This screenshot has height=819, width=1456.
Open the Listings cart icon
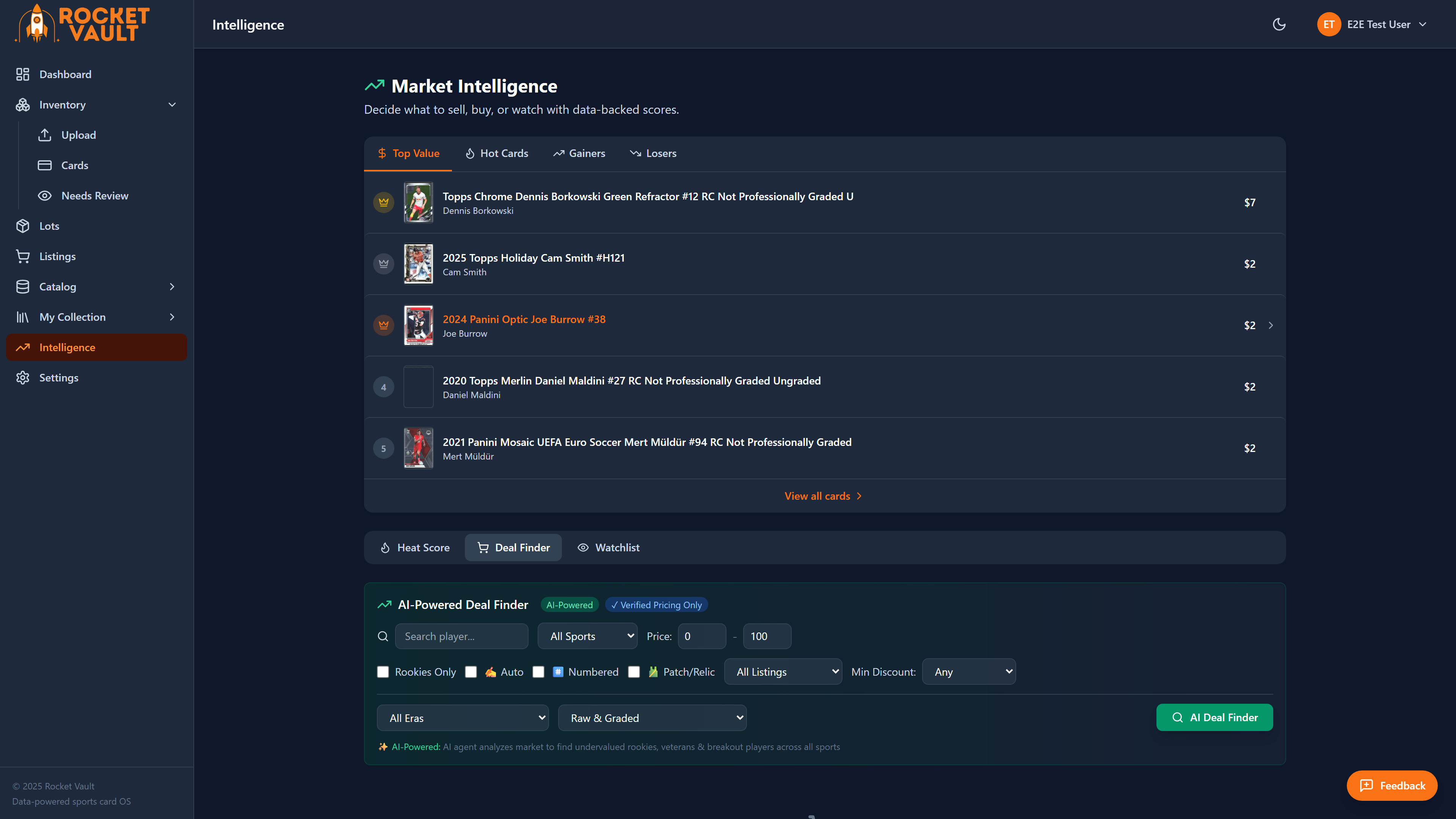[23, 256]
